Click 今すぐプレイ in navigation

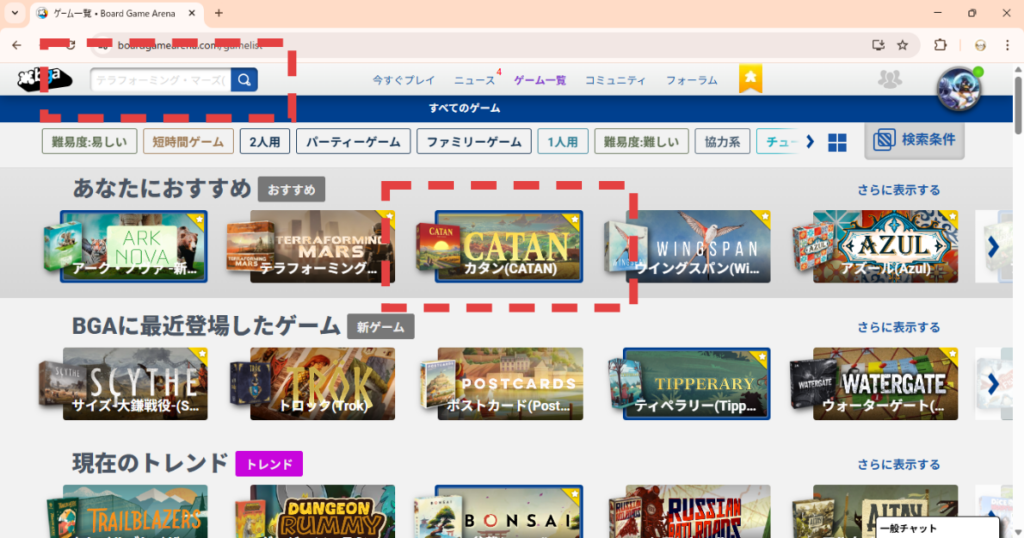(404, 80)
